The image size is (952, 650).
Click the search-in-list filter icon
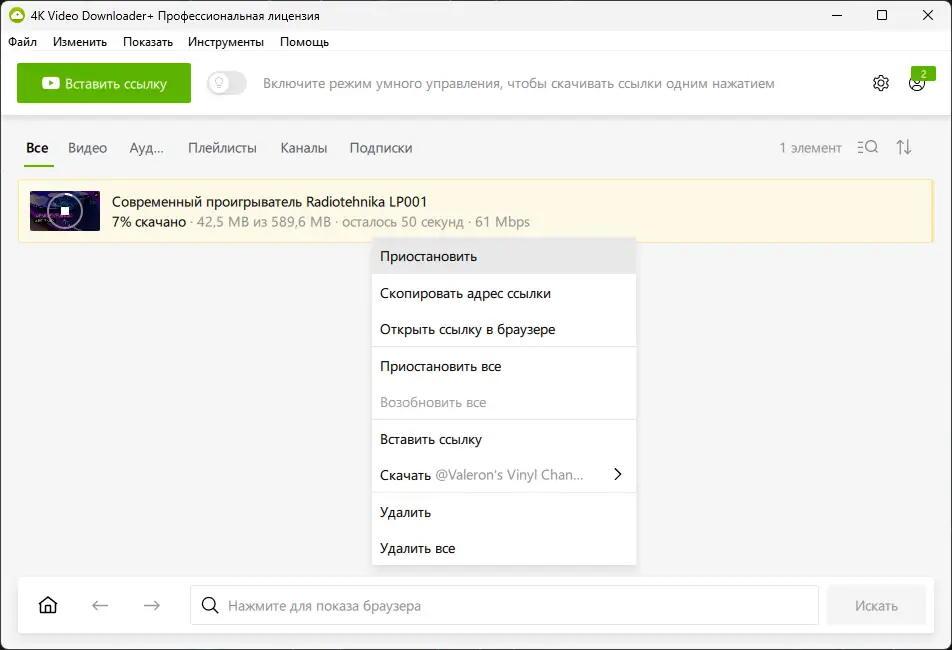(868, 148)
